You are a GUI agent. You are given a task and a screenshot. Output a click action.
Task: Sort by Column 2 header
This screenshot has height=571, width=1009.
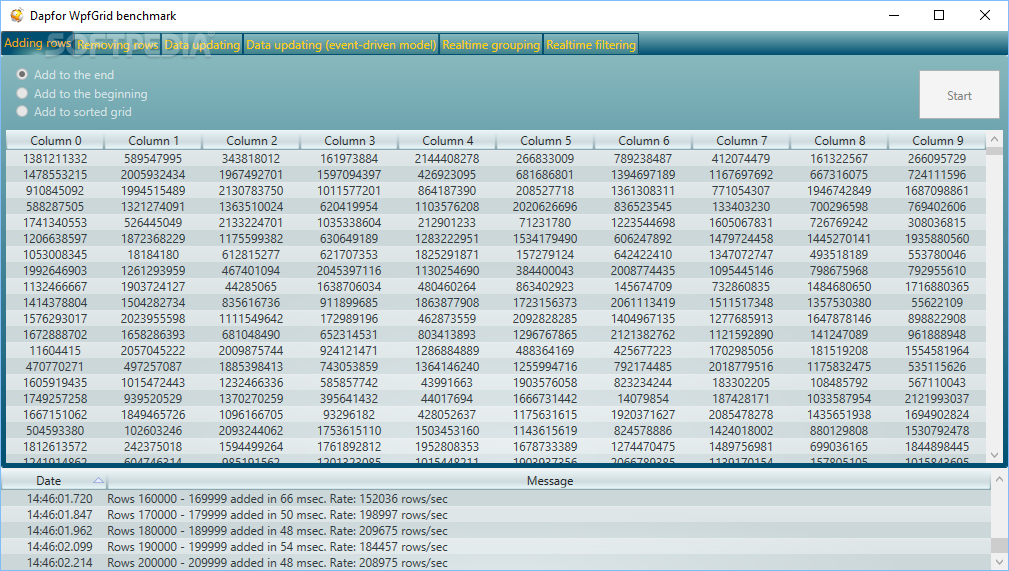(252, 140)
